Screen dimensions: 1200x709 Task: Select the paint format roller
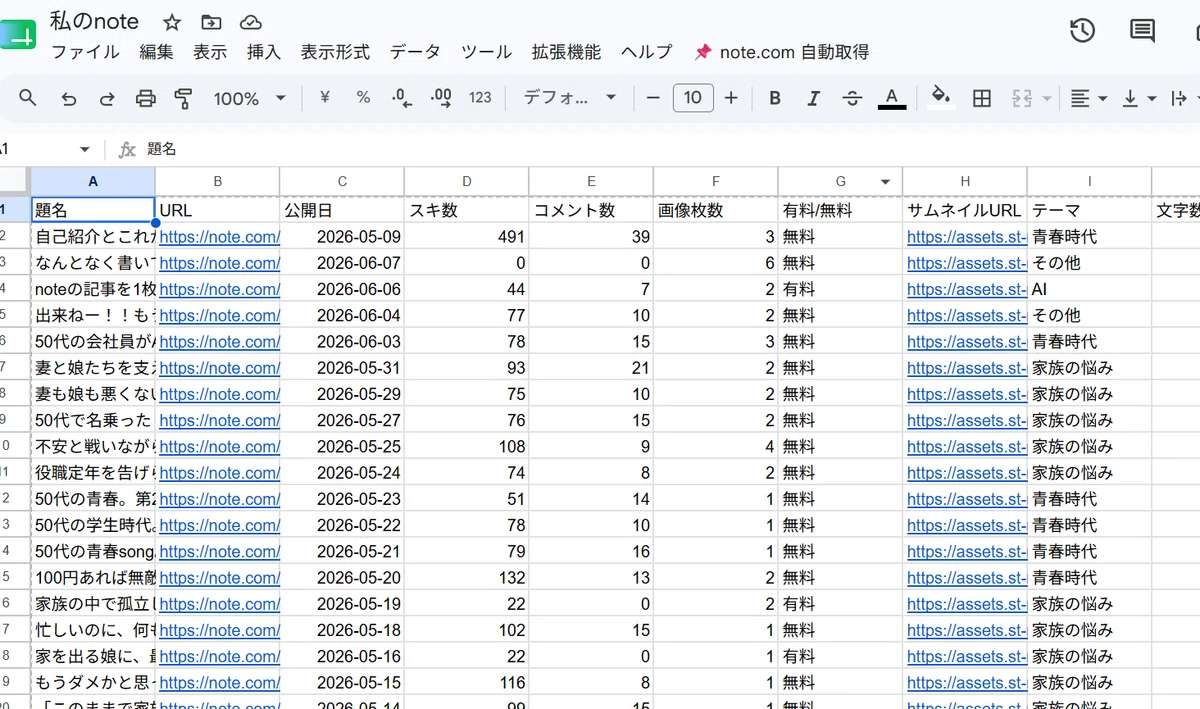coord(183,98)
